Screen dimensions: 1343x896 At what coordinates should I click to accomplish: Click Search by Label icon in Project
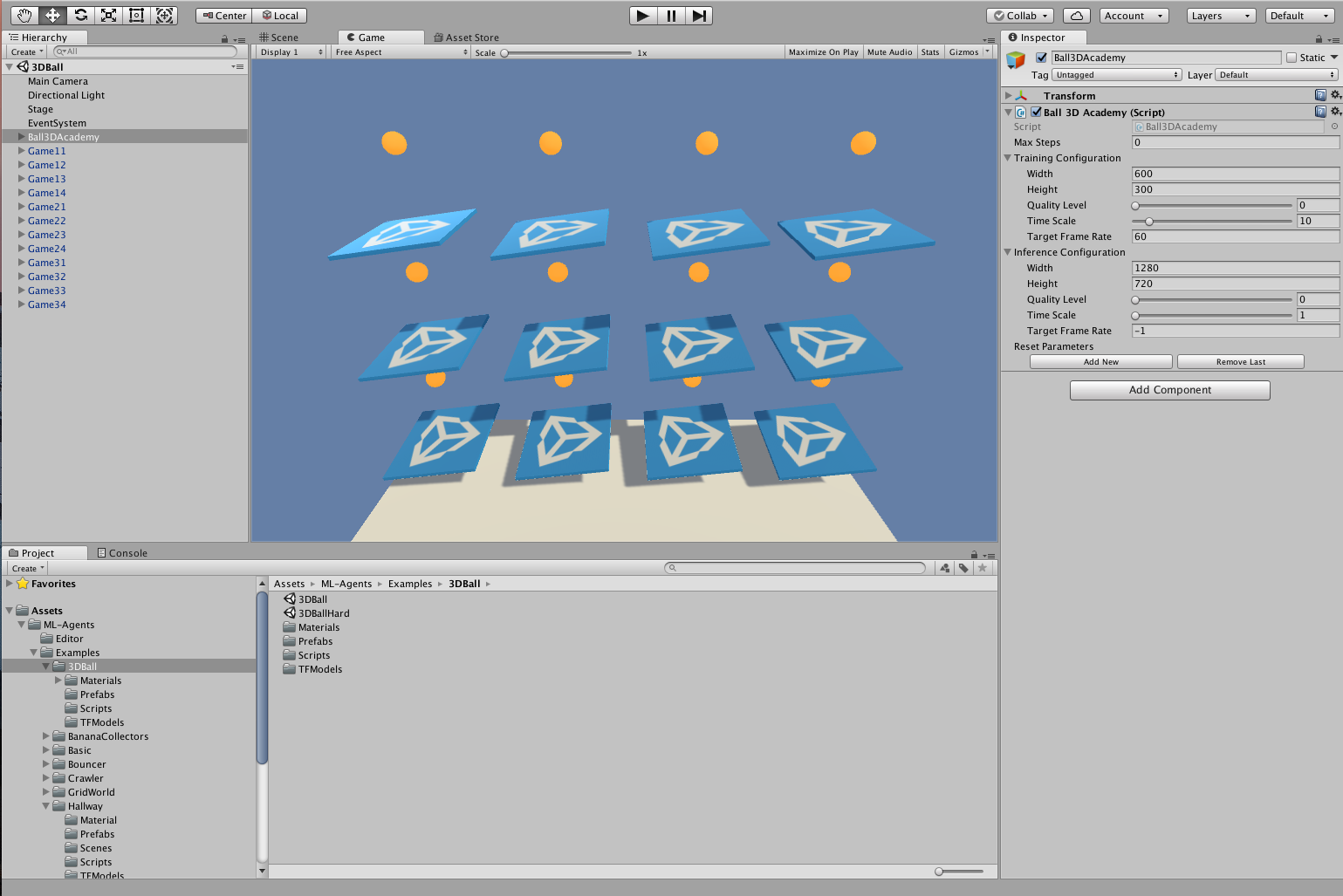coord(963,568)
